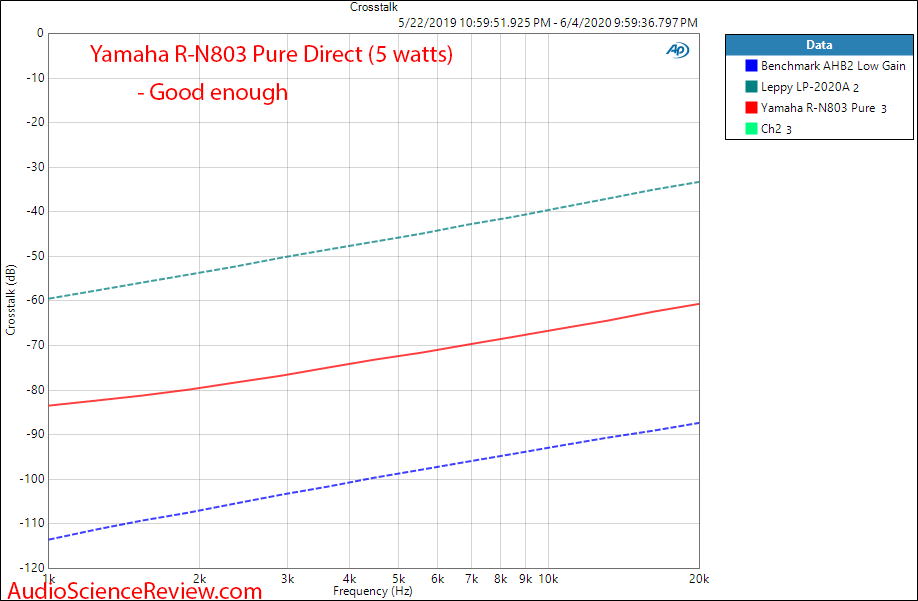Click the '8k' frequency axis tick
Viewport: 918px width, 601px height.
point(500,579)
